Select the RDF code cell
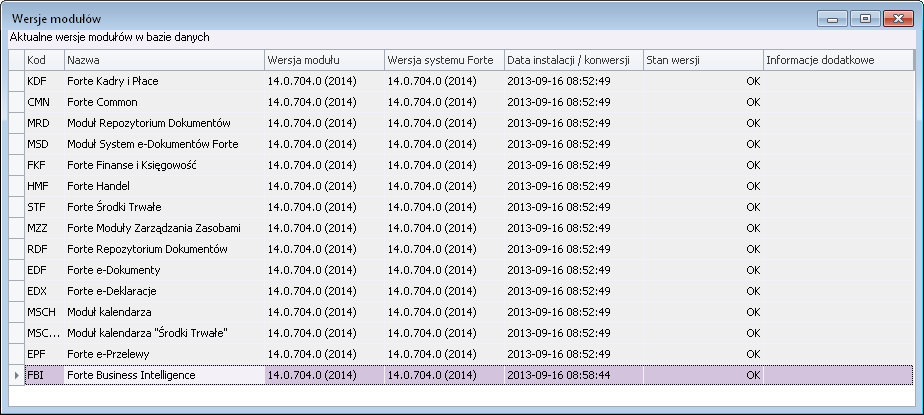 coord(45,249)
